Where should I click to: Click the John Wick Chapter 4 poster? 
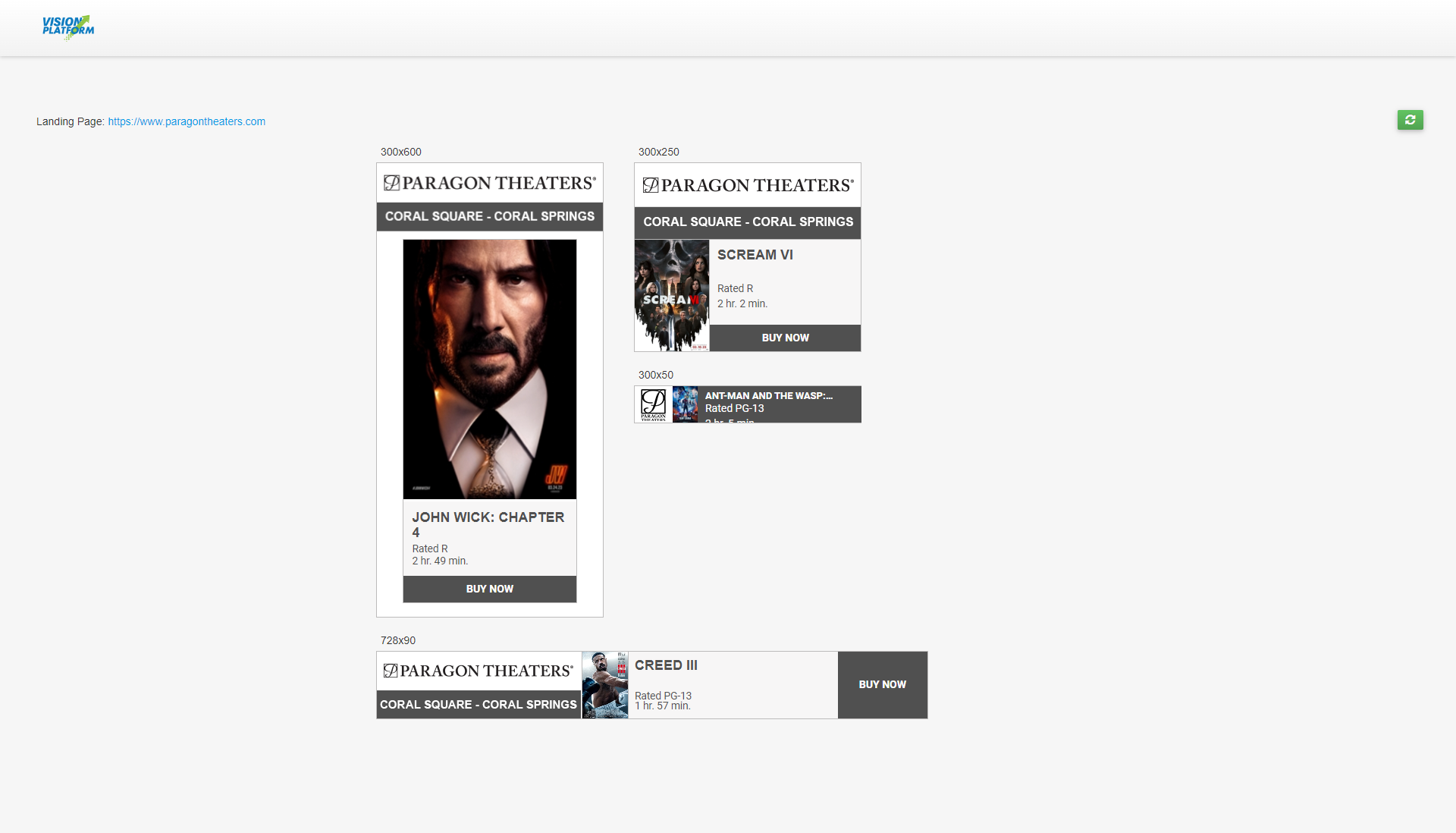(490, 369)
